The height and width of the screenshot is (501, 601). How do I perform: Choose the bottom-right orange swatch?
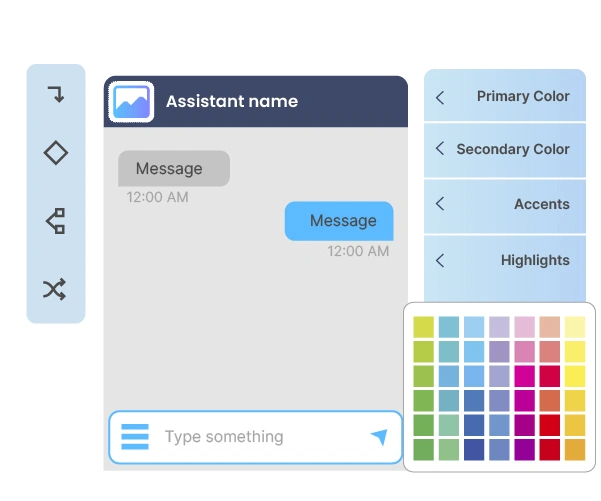(575, 450)
